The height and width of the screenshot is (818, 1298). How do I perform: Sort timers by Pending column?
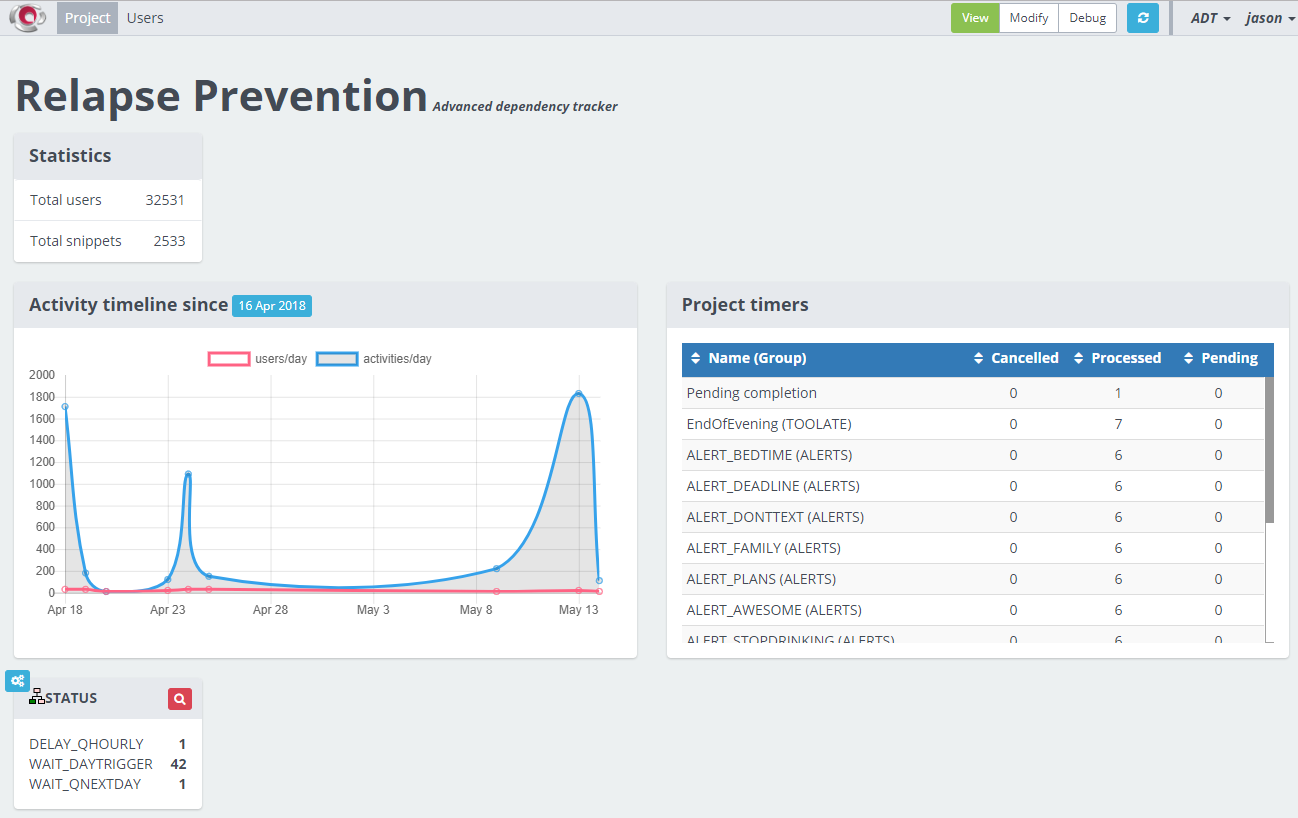click(1220, 358)
